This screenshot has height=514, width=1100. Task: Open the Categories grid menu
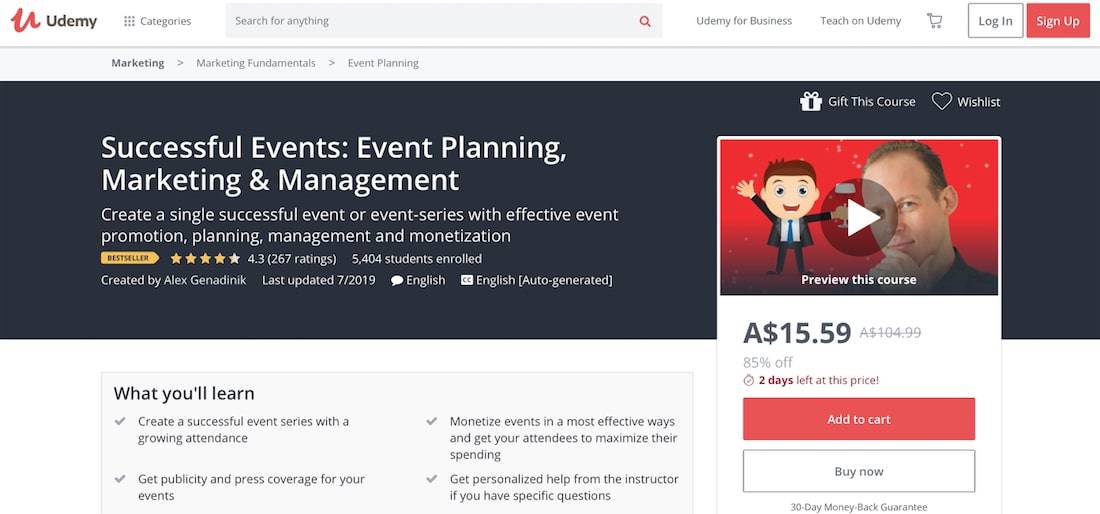(x=157, y=21)
